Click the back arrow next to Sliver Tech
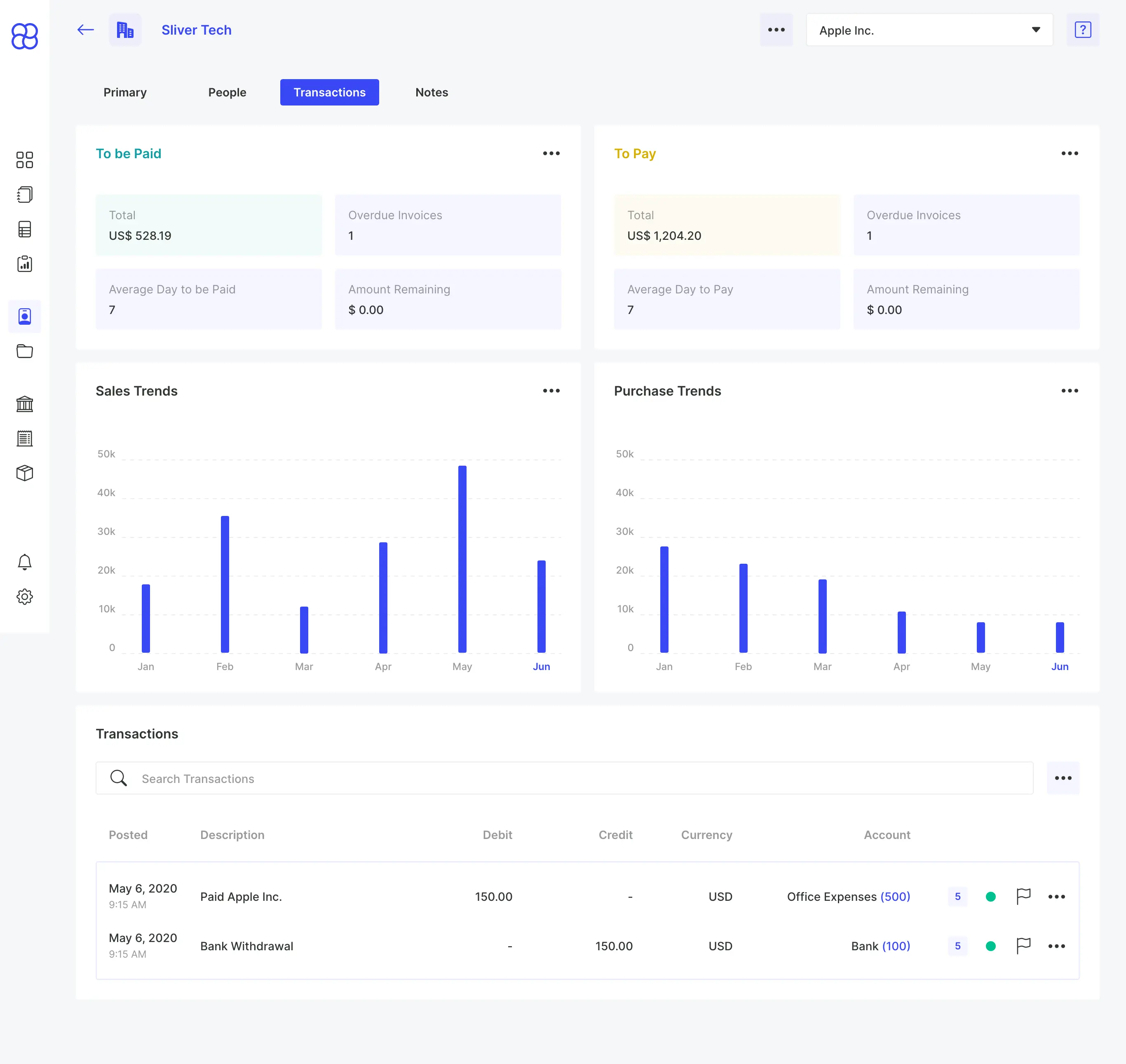 point(85,30)
